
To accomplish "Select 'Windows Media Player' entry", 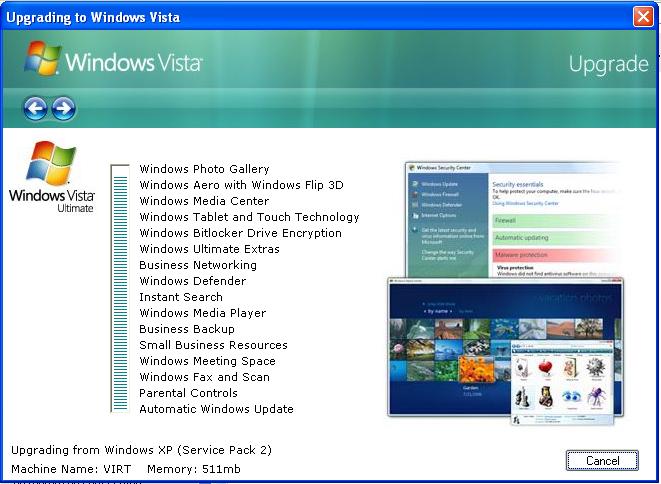I will pos(203,313).
